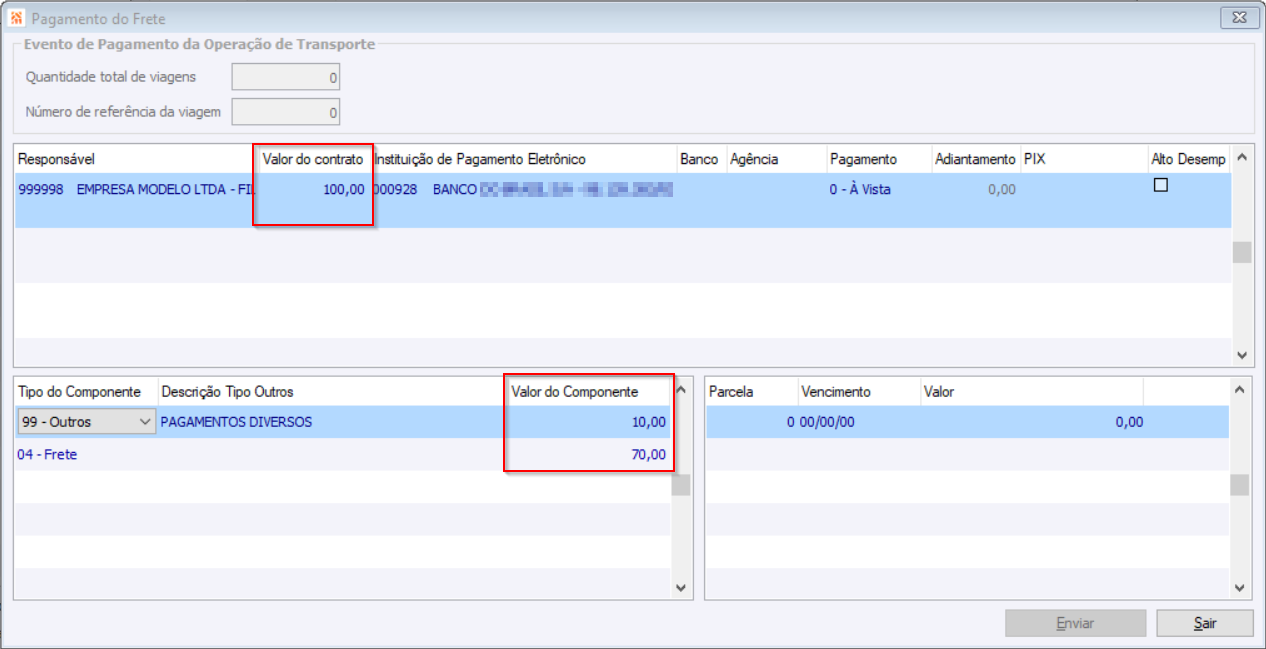
Task: Select the 00/00/00 due date cell
Action: [x=858, y=422]
